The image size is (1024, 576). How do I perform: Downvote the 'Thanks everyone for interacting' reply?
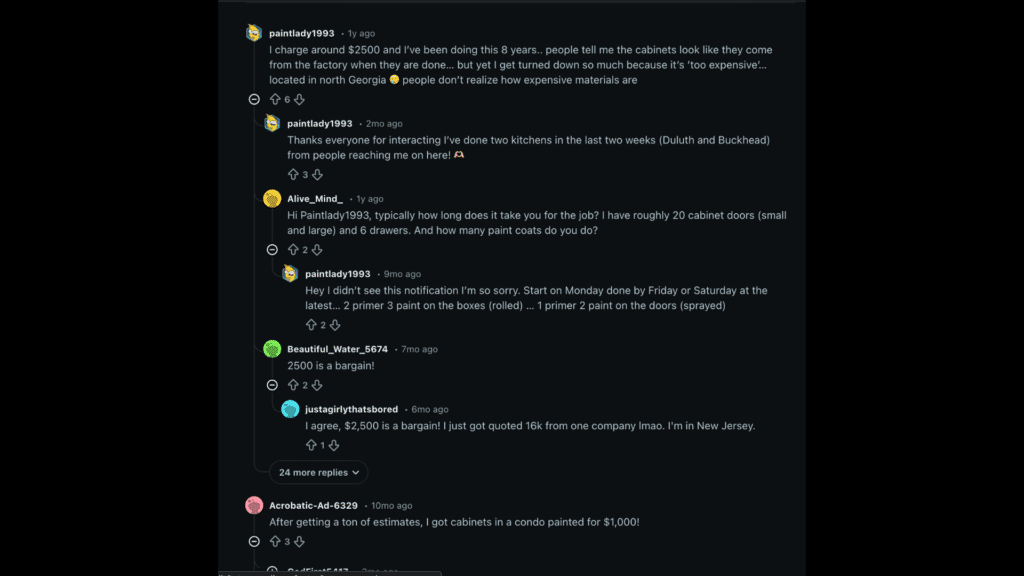(318, 173)
